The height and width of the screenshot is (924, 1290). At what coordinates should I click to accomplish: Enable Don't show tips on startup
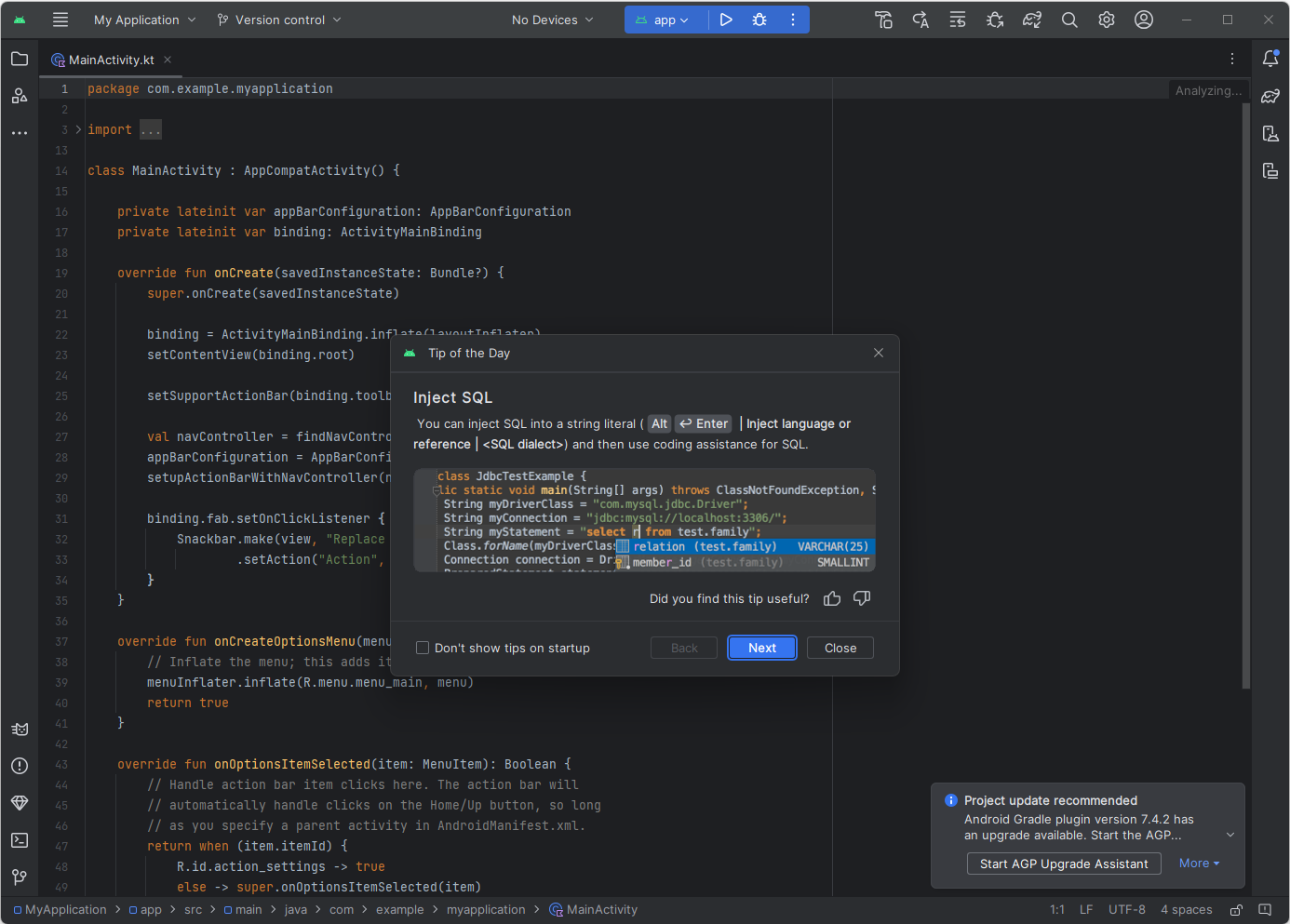[423, 648]
